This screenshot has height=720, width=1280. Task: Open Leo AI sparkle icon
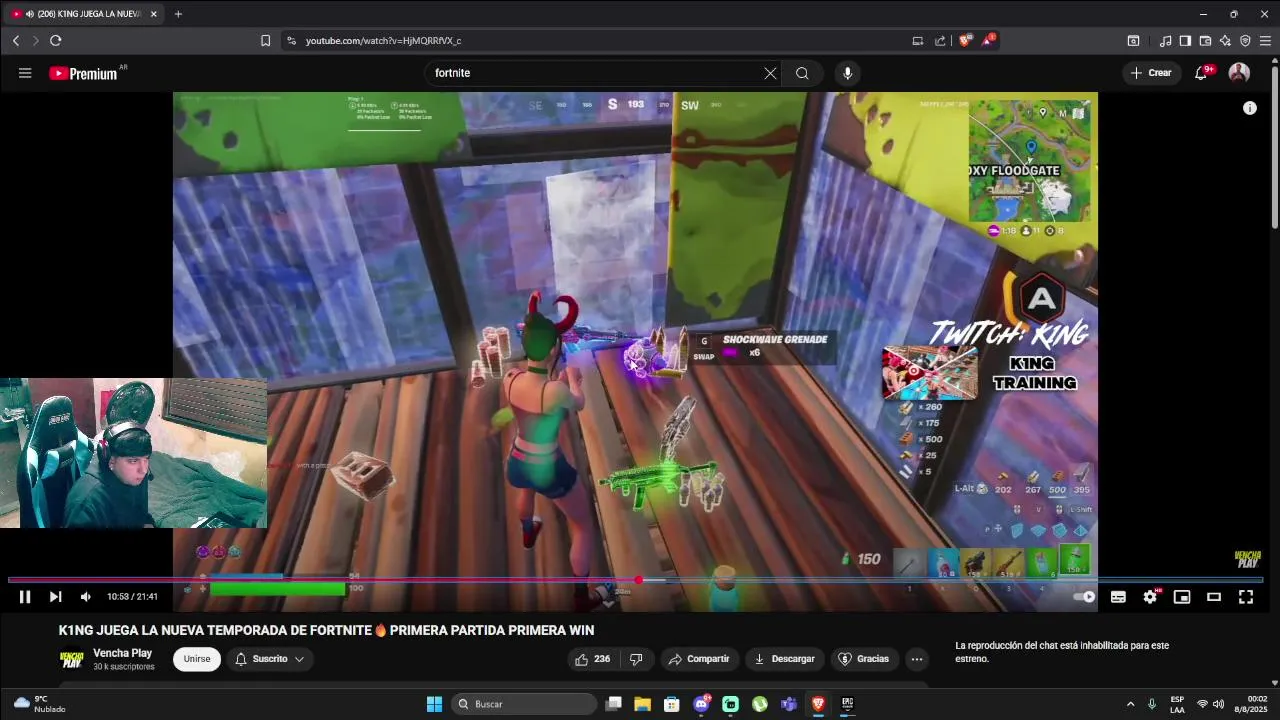click(1225, 41)
